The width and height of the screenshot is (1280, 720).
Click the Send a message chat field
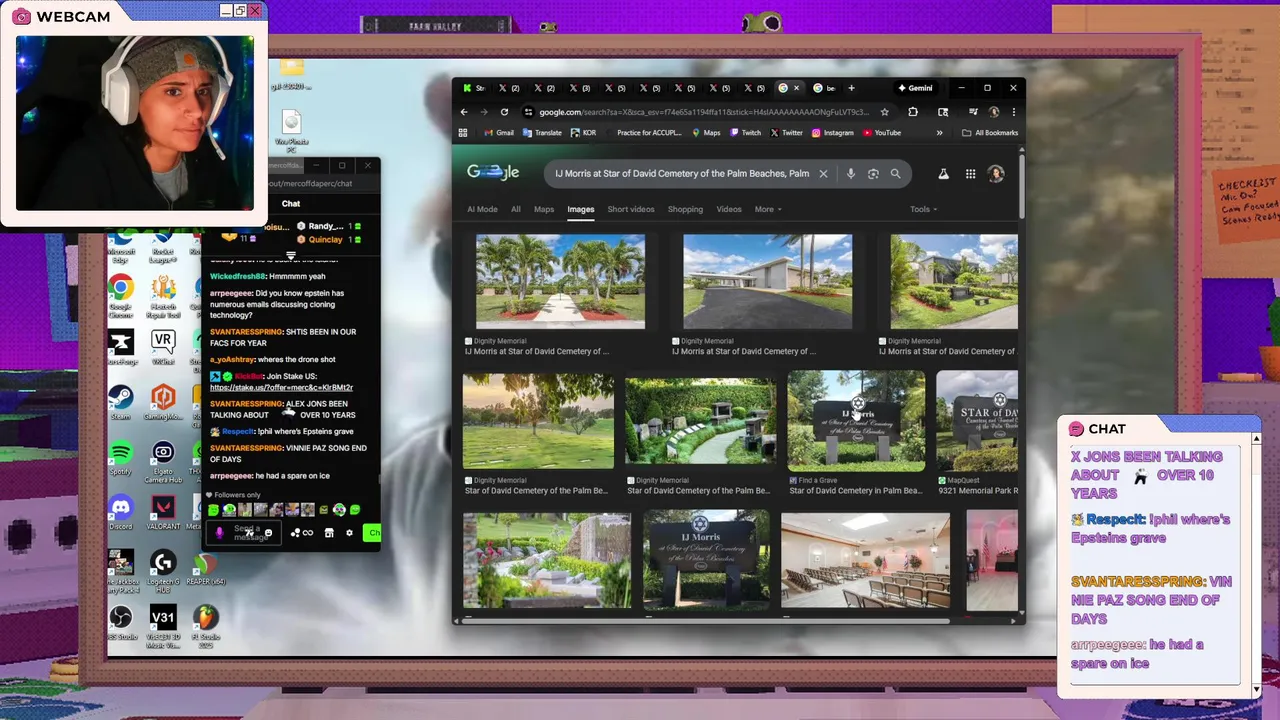tap(244, 533)
